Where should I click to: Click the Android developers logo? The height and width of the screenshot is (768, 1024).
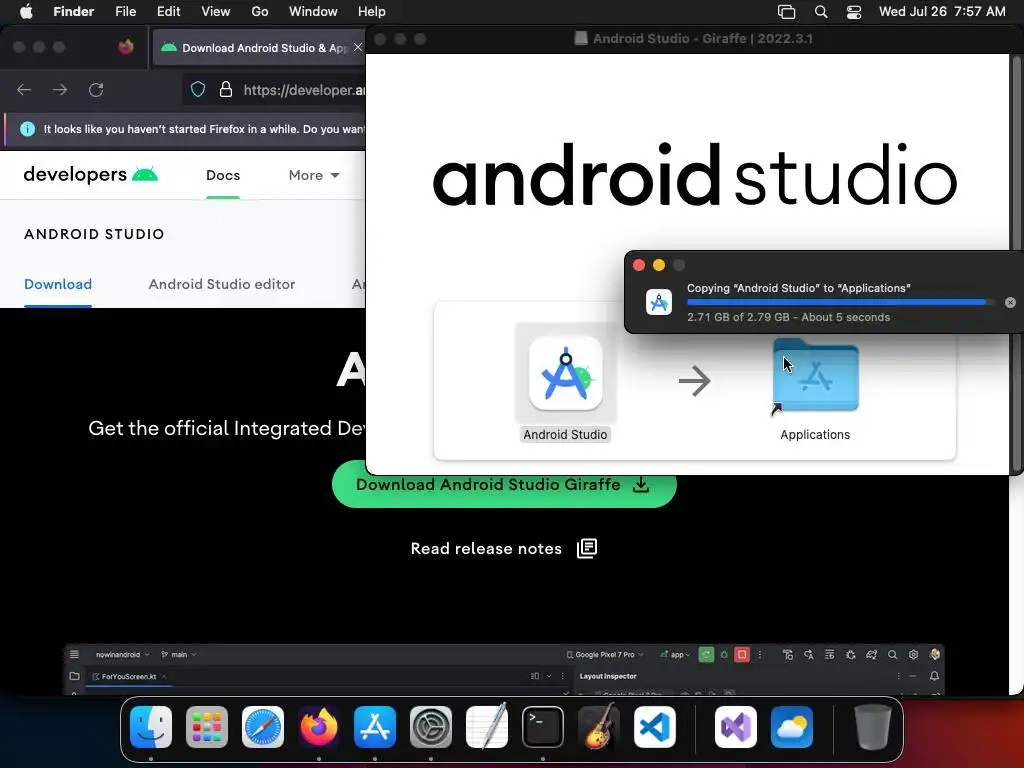tap(91, 174)
